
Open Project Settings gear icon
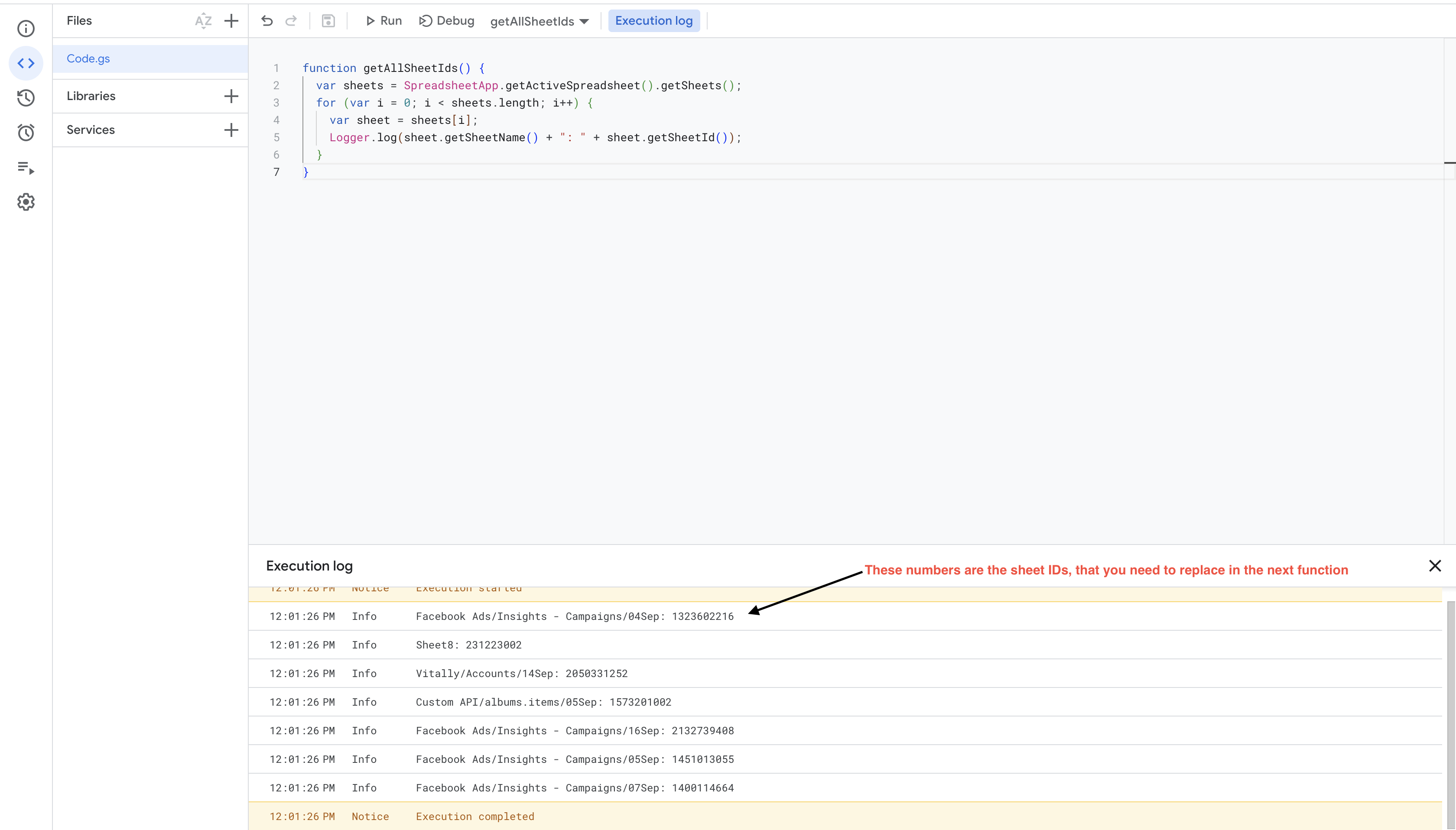pos(26,202)
